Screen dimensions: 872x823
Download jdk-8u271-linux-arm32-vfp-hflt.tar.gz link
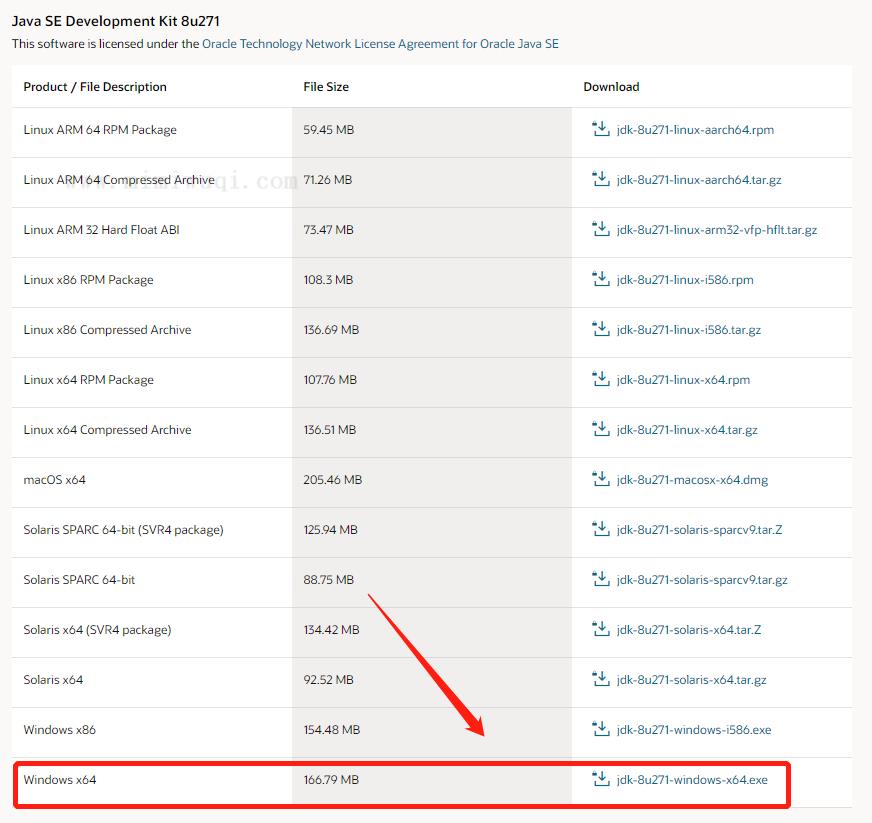point(717,230)
